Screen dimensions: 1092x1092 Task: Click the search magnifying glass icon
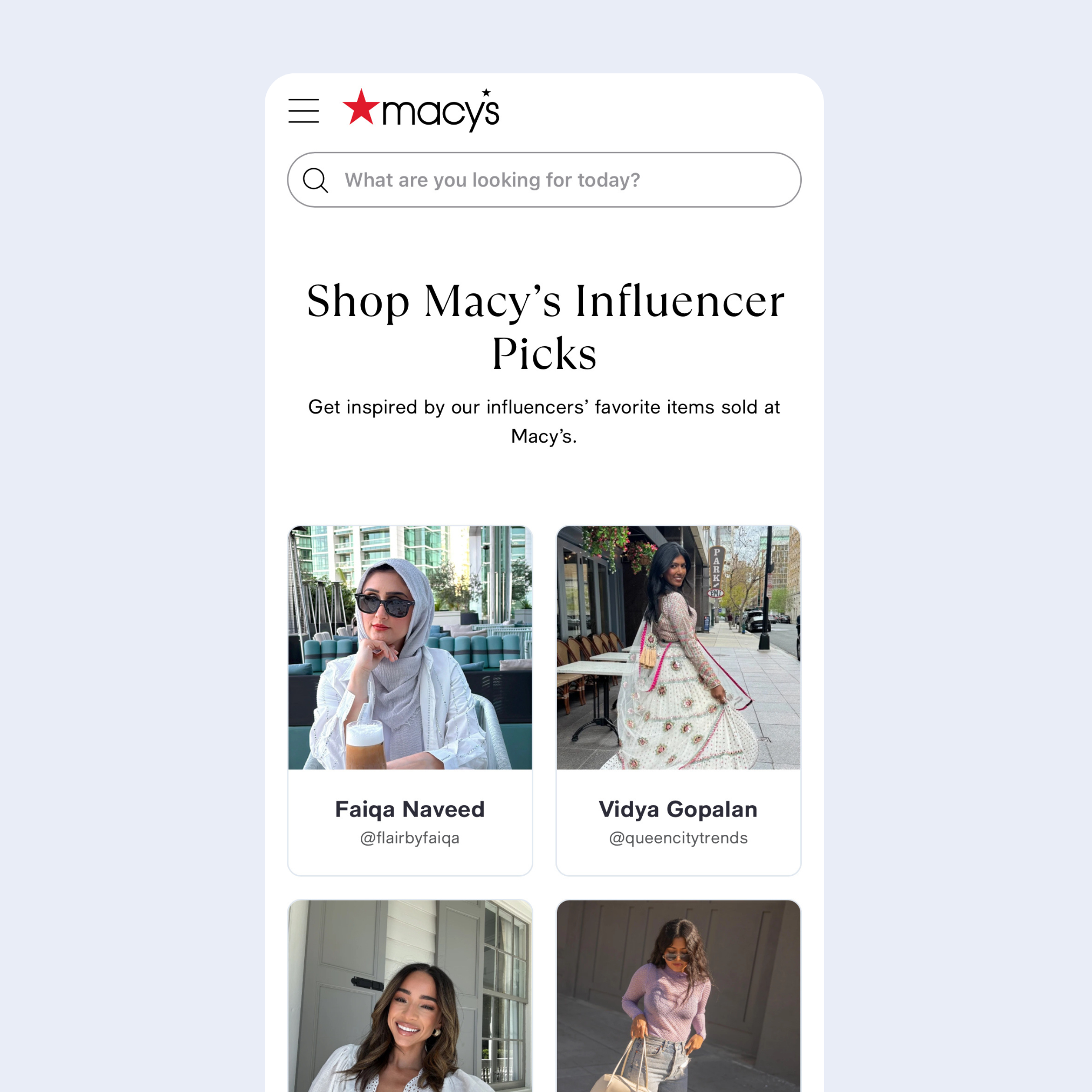click(x=315, y=180)
